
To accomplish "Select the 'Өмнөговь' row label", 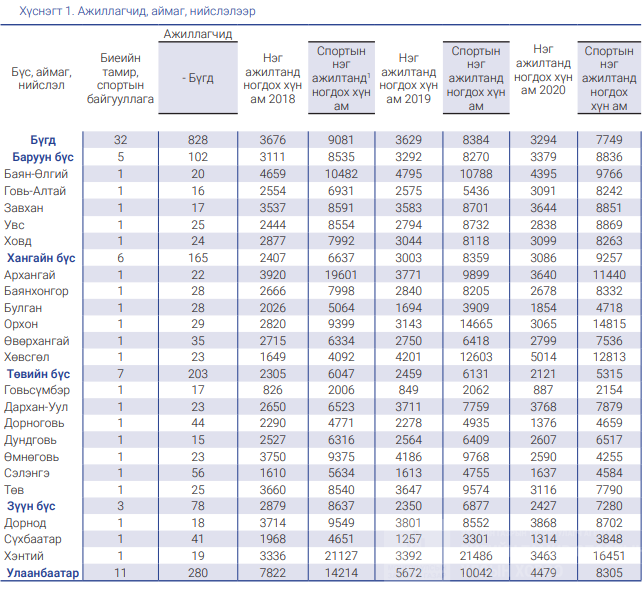I will coord(32,457).
